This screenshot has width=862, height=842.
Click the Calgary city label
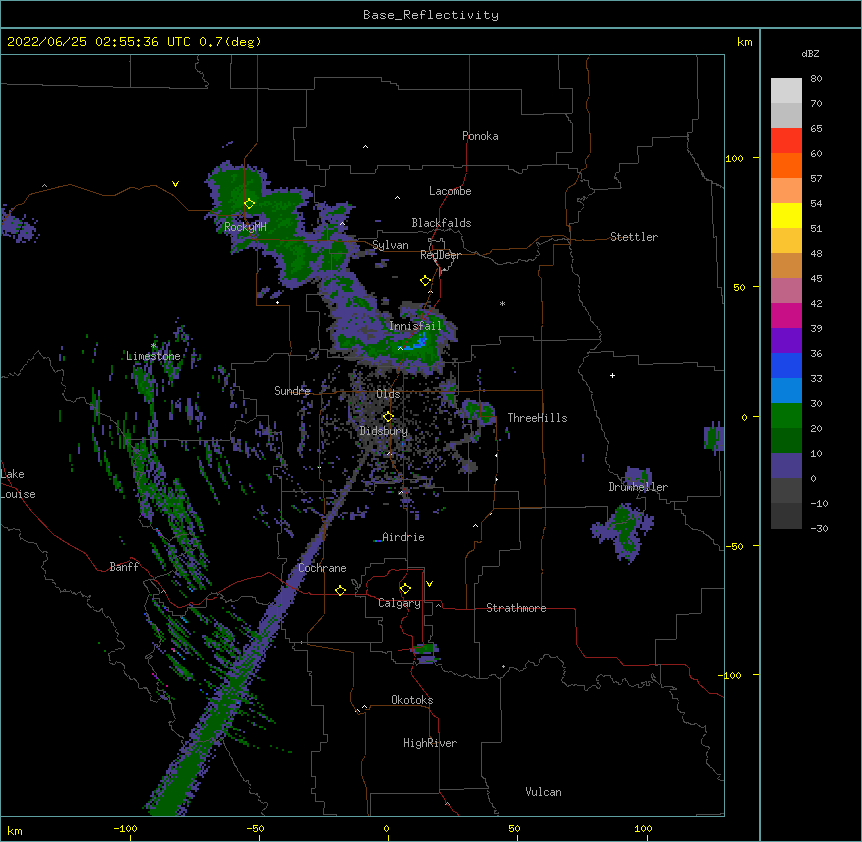399,603
